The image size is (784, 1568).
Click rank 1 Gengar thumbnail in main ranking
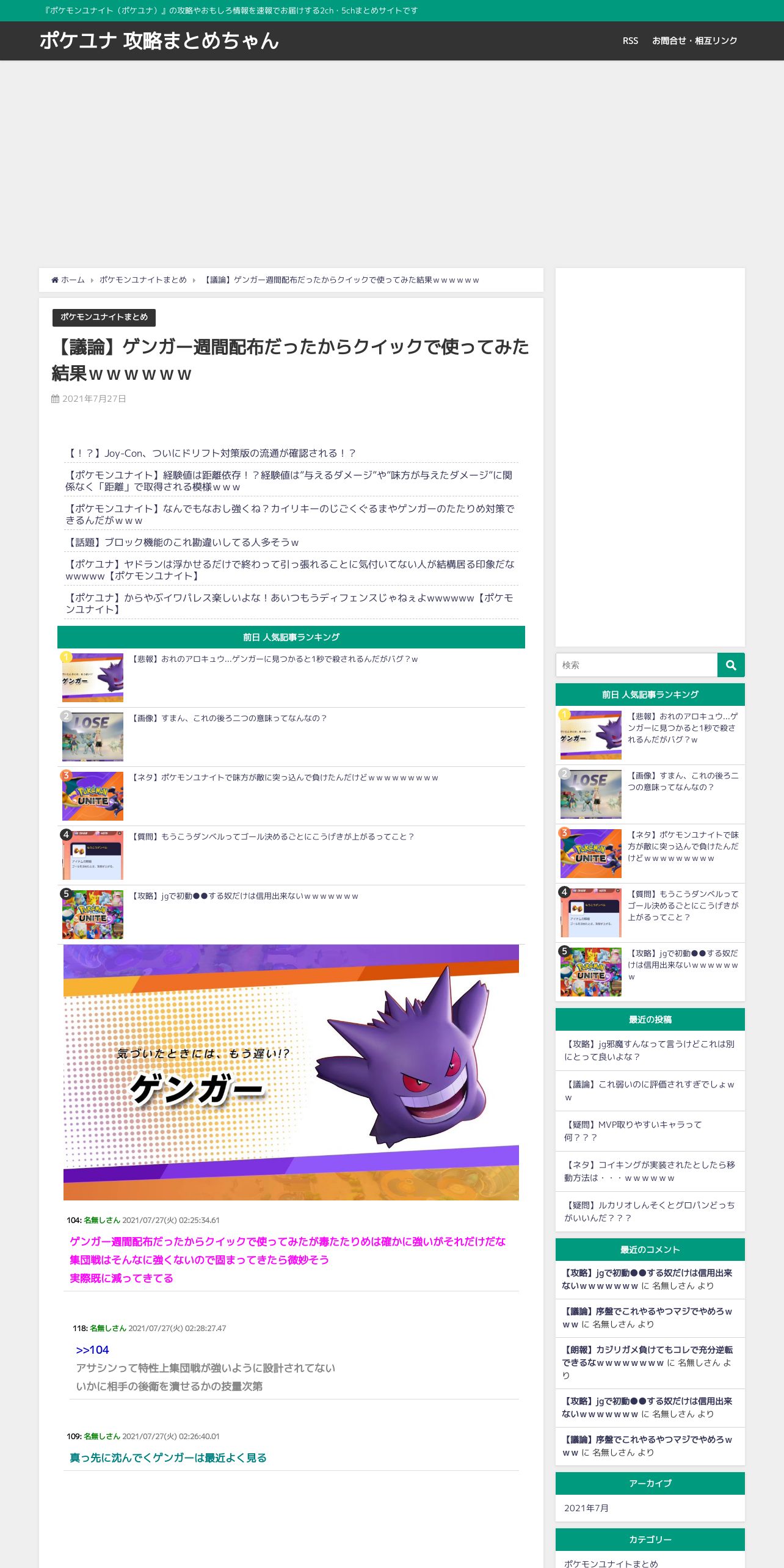pyautogui.click(x=93, y=678)
